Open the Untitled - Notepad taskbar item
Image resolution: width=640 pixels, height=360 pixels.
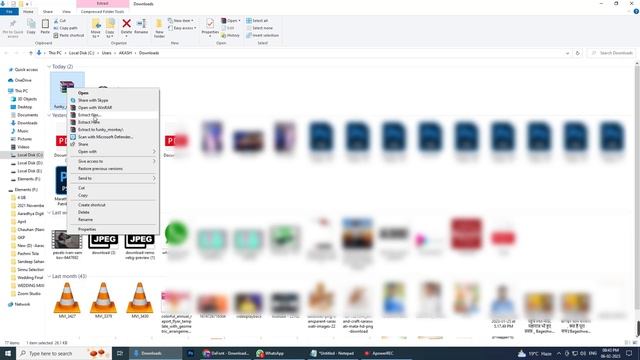click(333, 353)
